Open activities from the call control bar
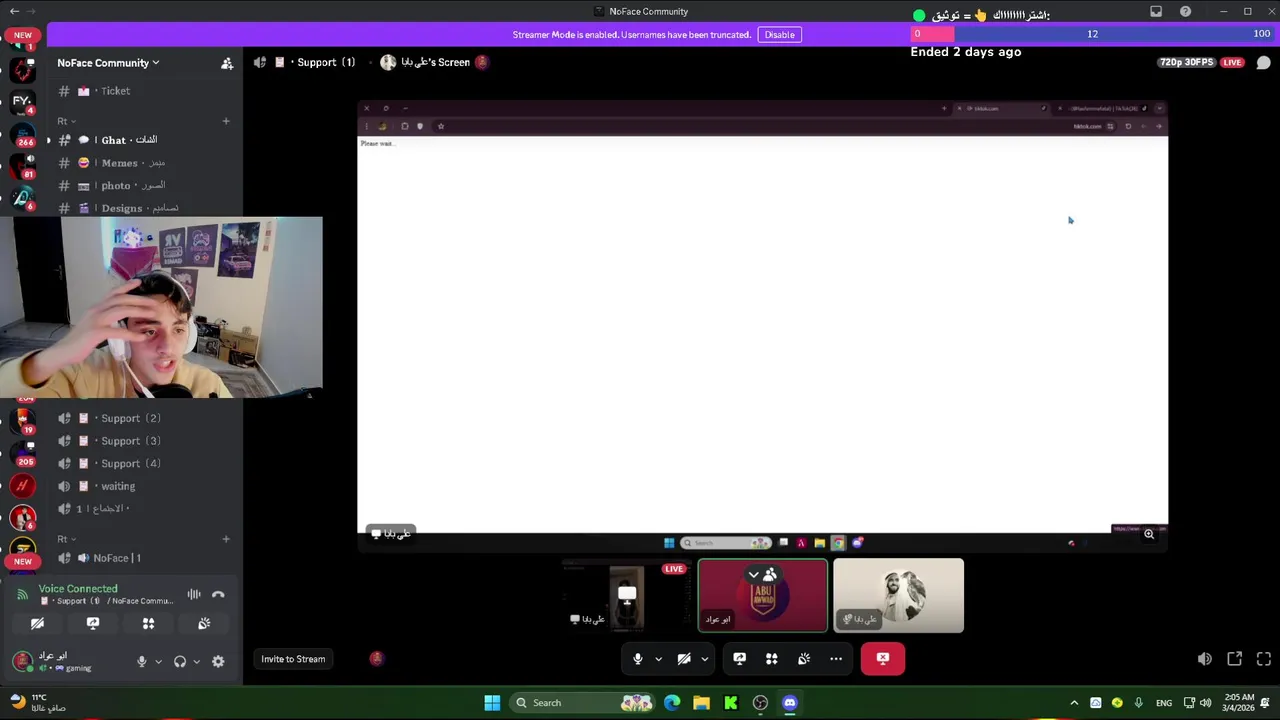Image resolution: width=1280 pixels, height=720 pixels. point(771,659)
